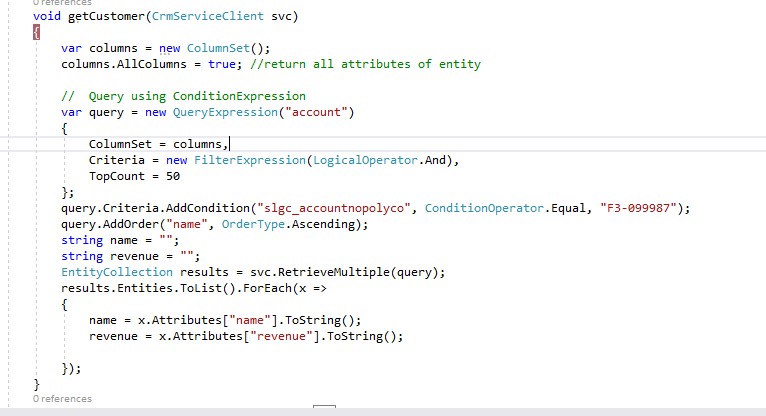The width and height of the screenshot is (766, 416).
Task: Select the "F3-099987" string literal
Action: click(638, 208)
